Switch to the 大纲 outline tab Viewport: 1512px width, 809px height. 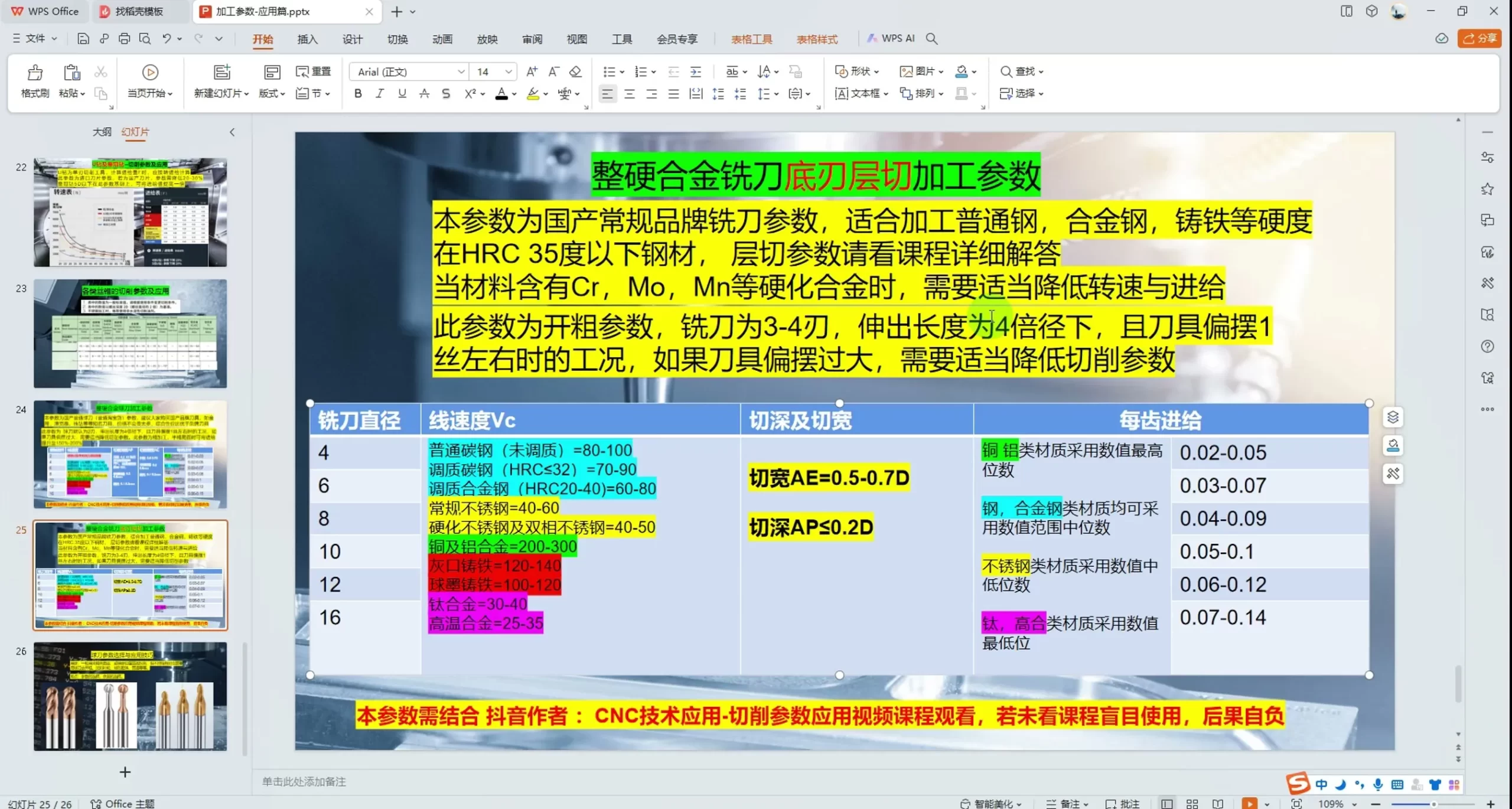101,131
